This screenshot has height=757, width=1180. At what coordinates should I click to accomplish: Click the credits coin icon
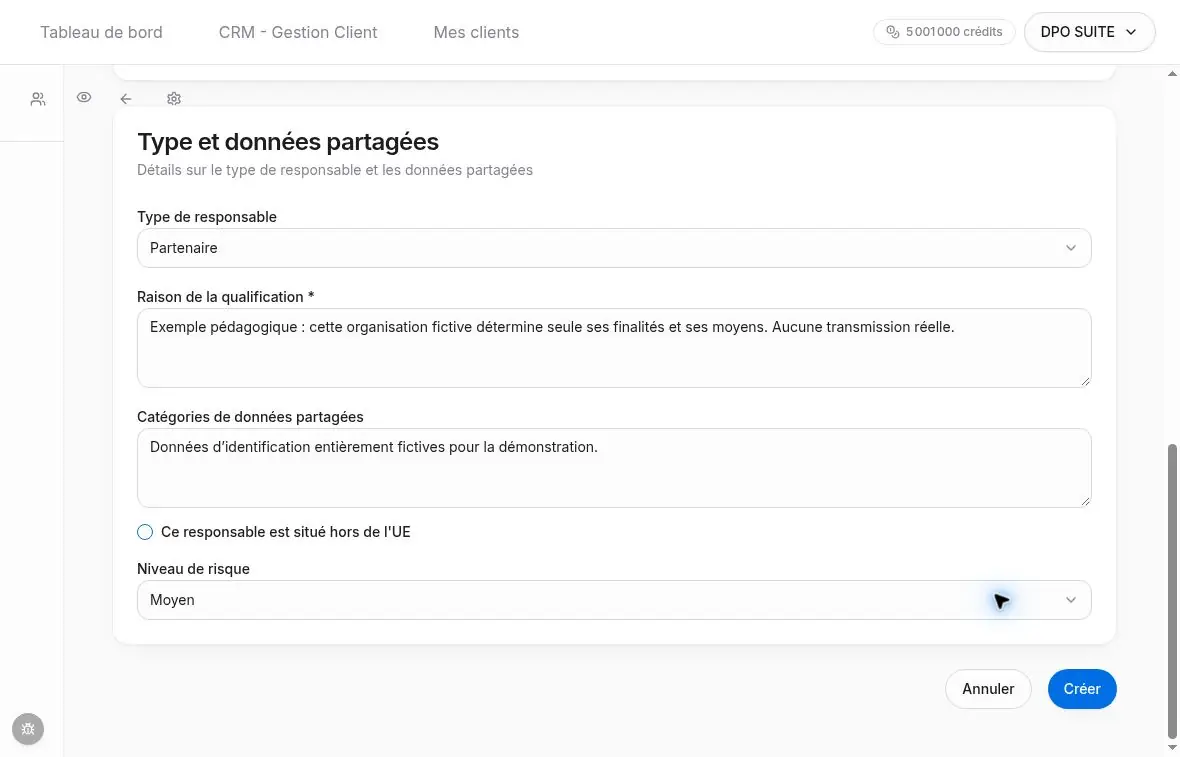(x=893, y=32)
